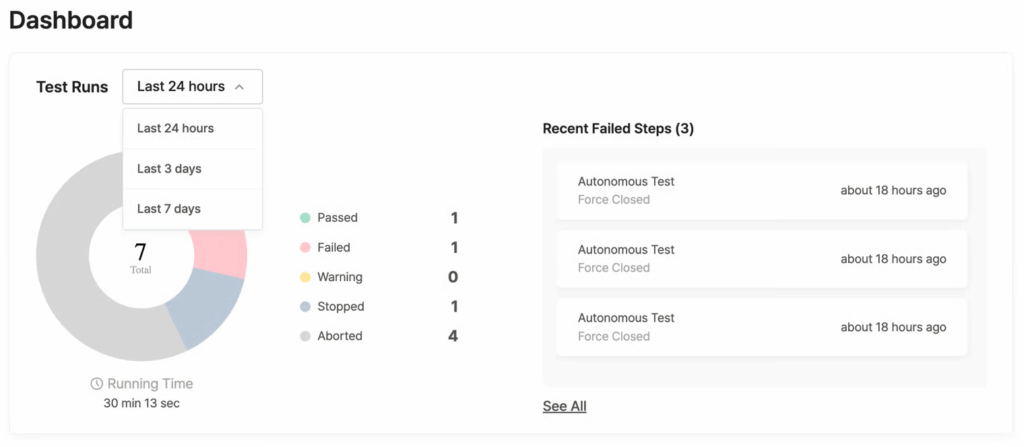Viewport: 1024px width, 447px height.
Task: Click the gray Aborted legend dot
Action: [x=305, y=337]
